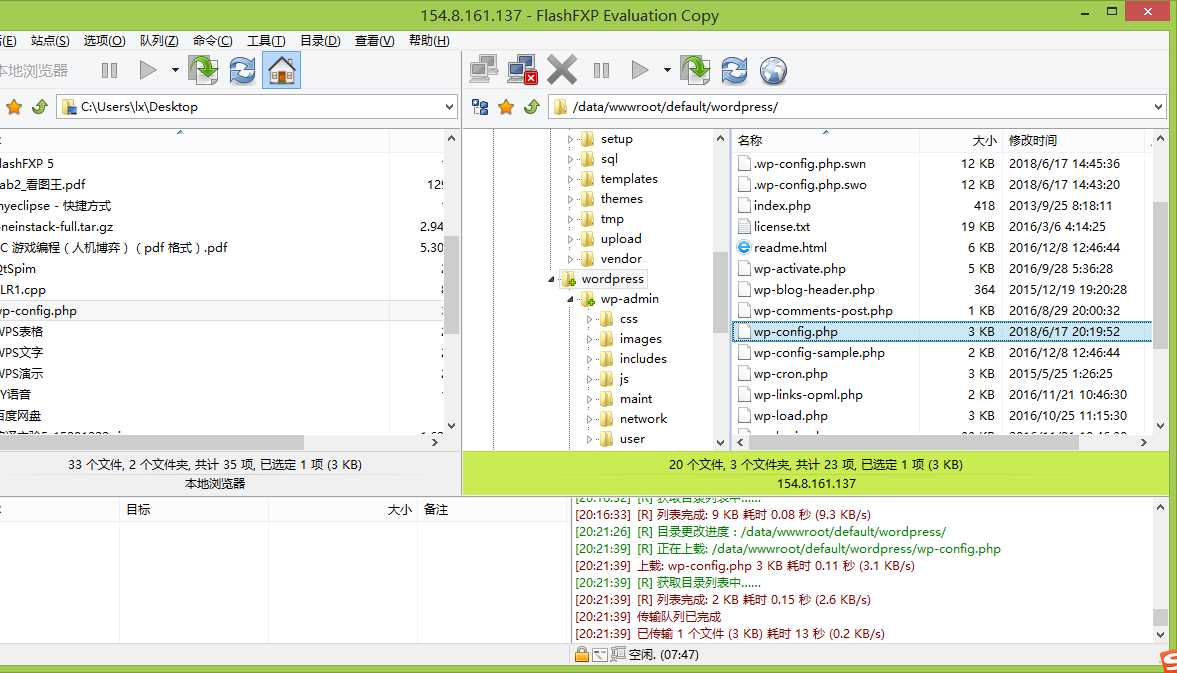The image size is (1177, 673).
Task: Collapse the wp-admin tree node
Action: pos(570,299)
